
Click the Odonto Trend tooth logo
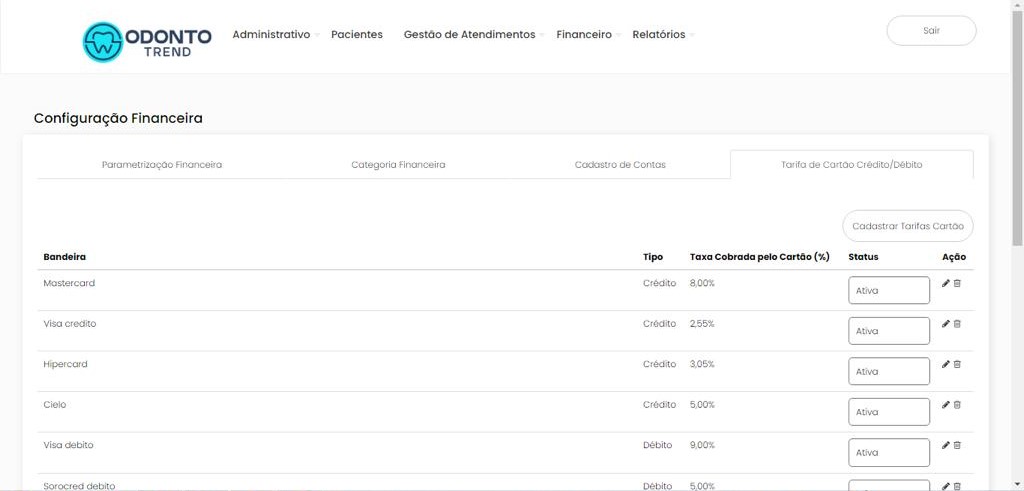point(102,42)
